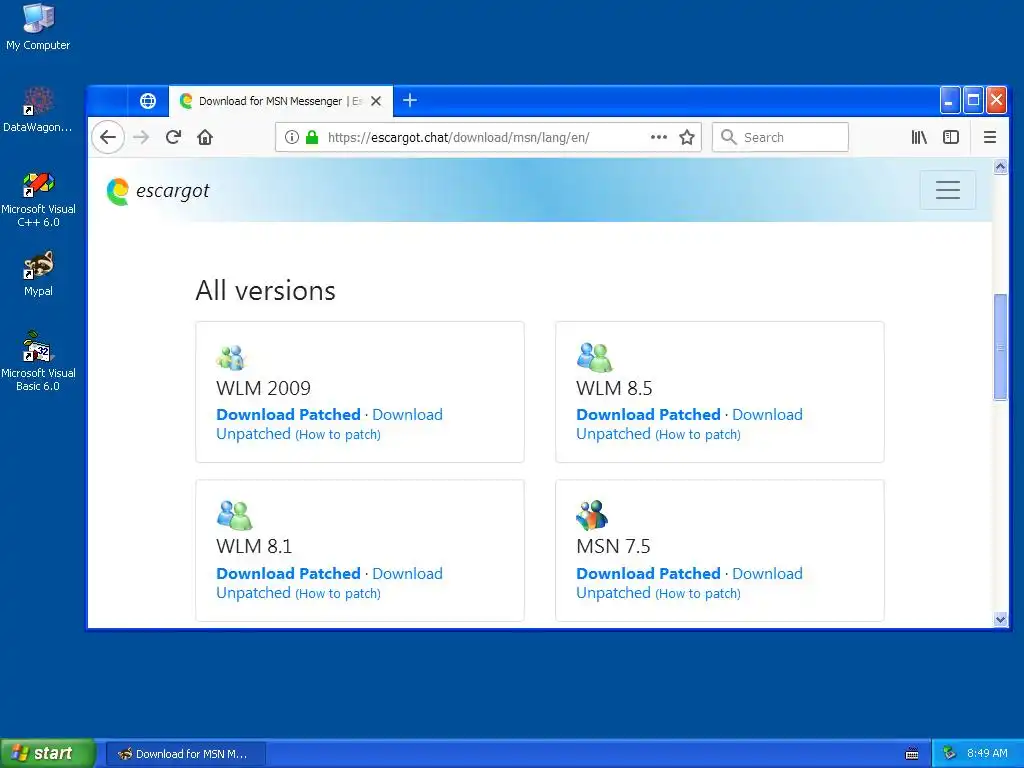Viewport: 1024px width, 768px height.
Task: Click the green padlock security icon
Action: 312,137
